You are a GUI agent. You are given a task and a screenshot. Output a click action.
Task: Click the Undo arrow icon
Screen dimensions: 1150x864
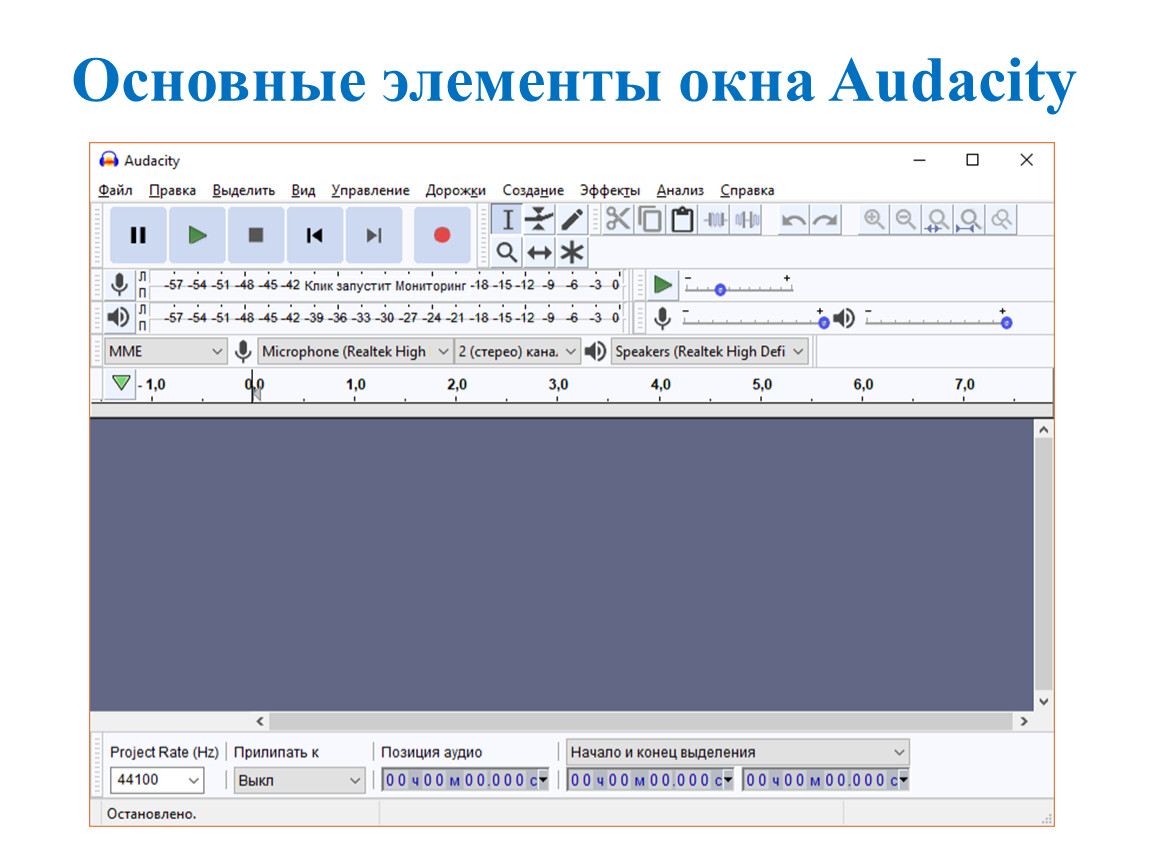[793, 219]
